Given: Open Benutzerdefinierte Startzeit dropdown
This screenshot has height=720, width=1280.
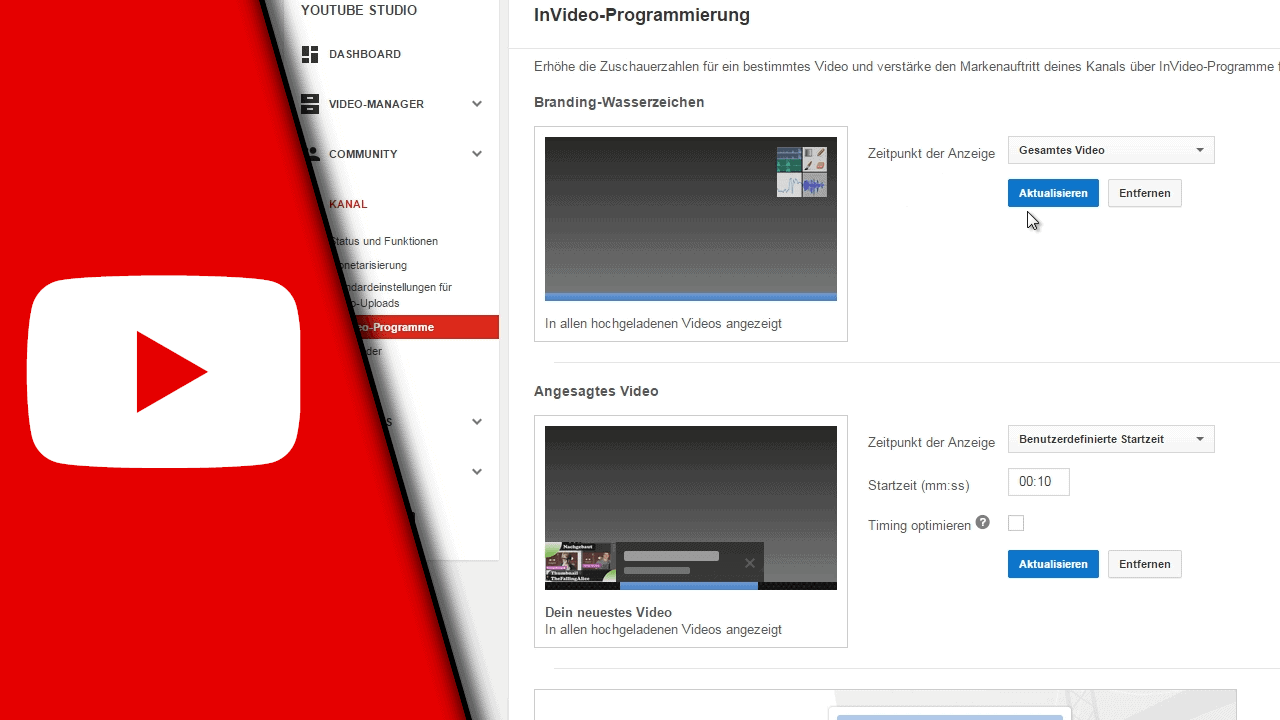Looking at the screenshot, I should click(1111, 439).
